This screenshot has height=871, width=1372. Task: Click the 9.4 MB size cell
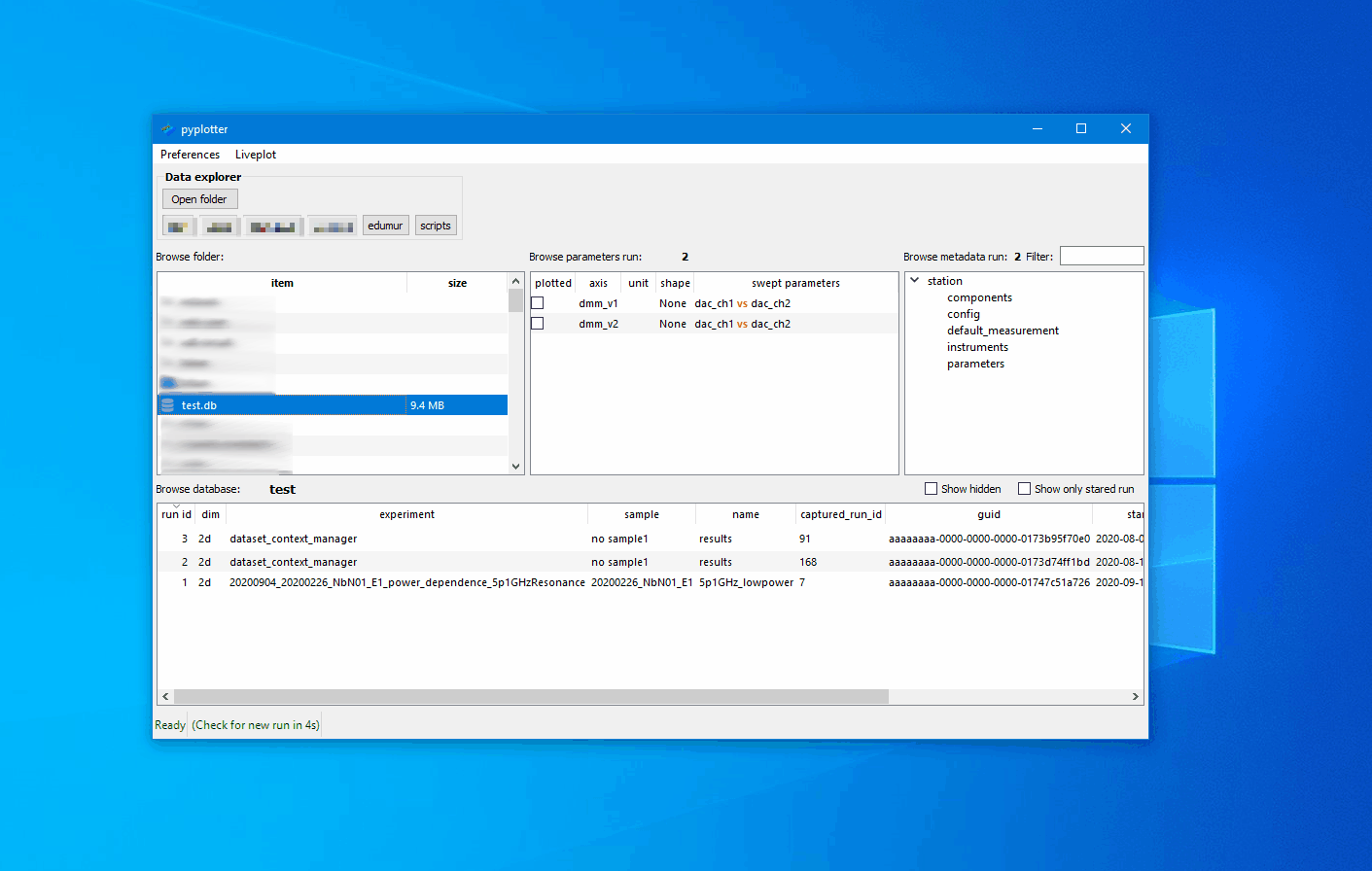pos(457,405)
